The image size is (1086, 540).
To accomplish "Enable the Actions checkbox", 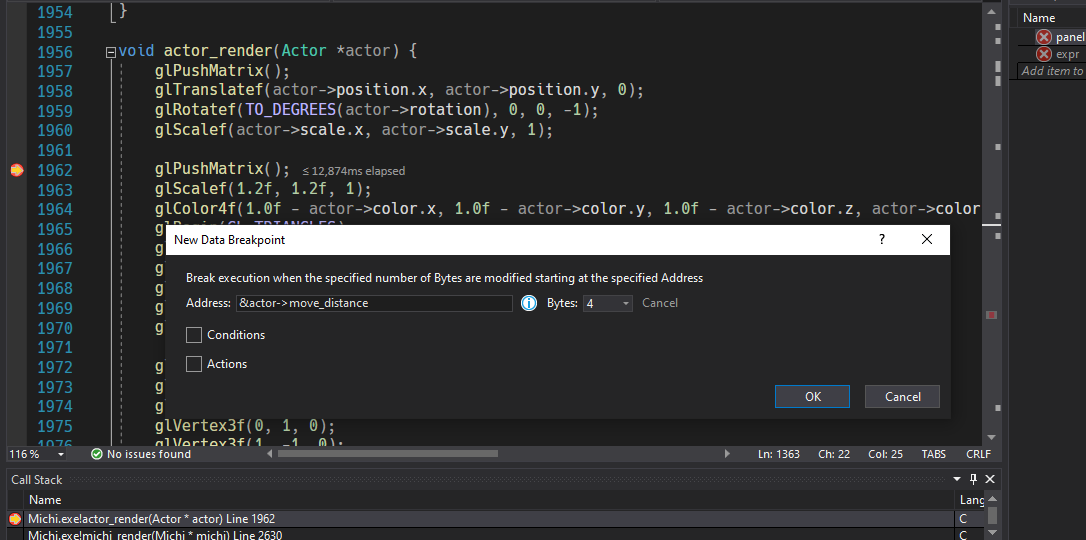I will tap(194, 364).
